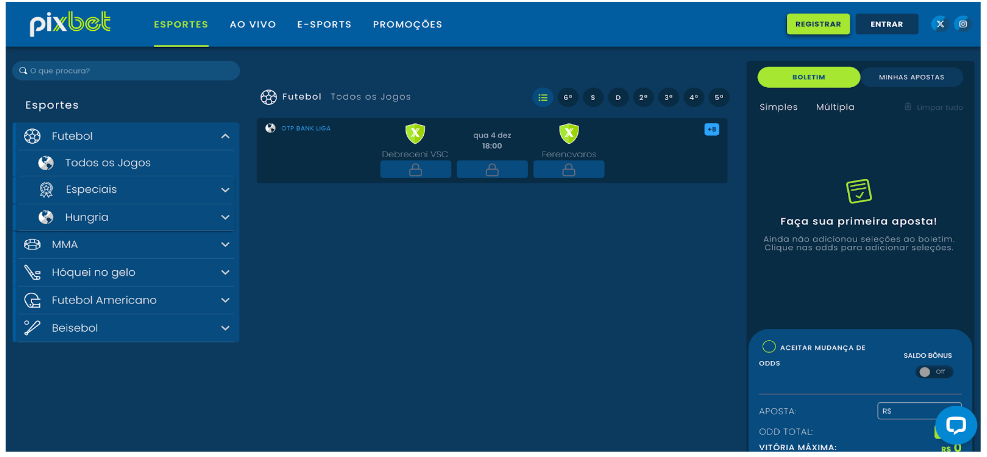The height and width of the screenshot is (457, 987).
Task: Click the Hóquei no gelo stick icon
Action: [32, 273]
